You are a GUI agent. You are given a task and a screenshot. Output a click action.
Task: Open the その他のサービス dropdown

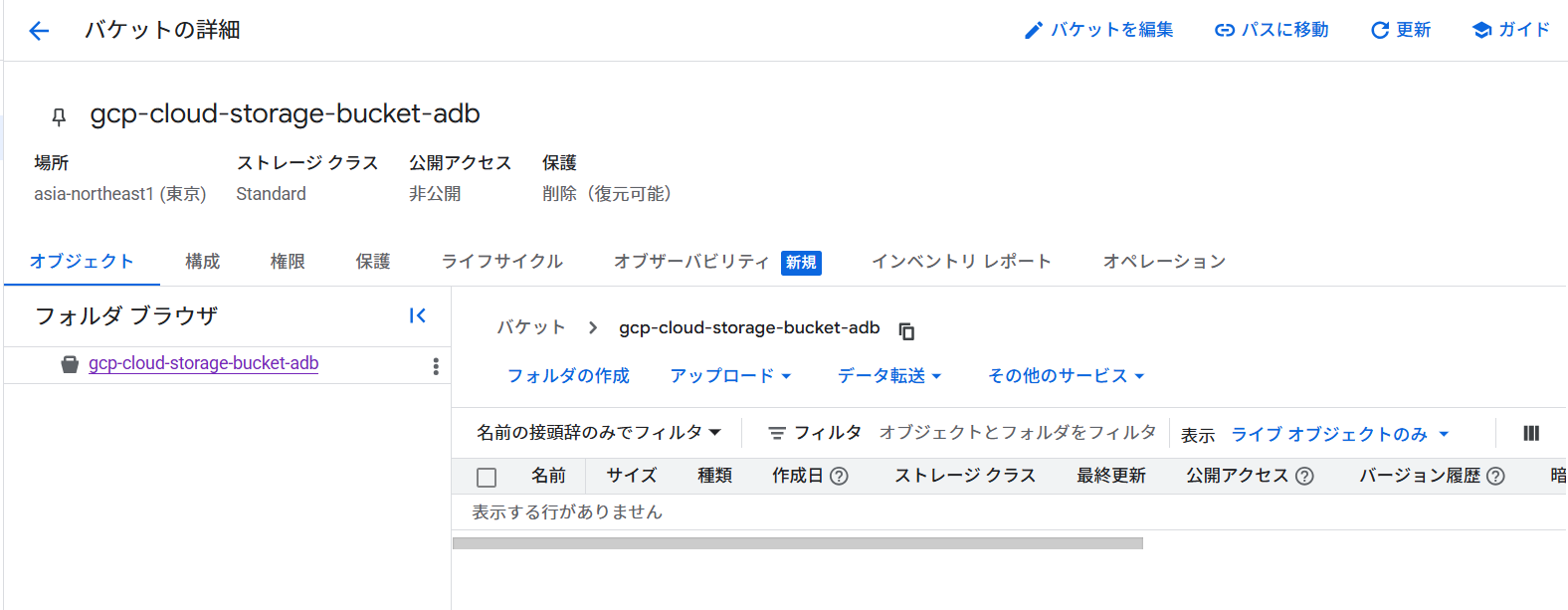(1067, 375)
